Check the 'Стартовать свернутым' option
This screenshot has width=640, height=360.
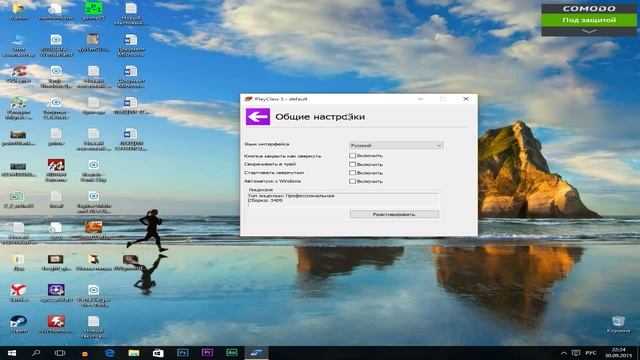coord(352,173)
